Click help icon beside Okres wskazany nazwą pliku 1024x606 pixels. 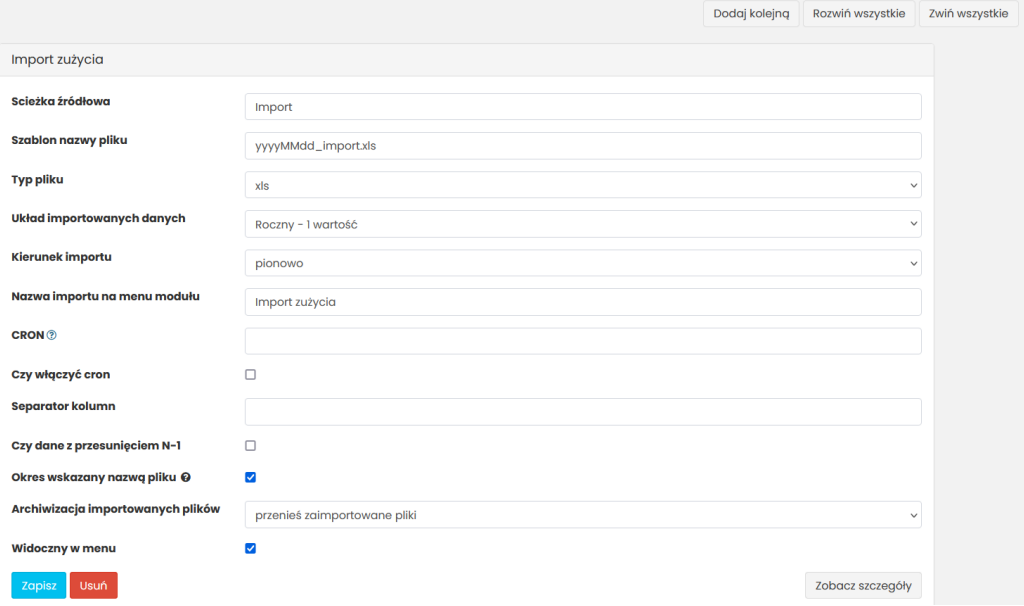click(x=186, y=477)
